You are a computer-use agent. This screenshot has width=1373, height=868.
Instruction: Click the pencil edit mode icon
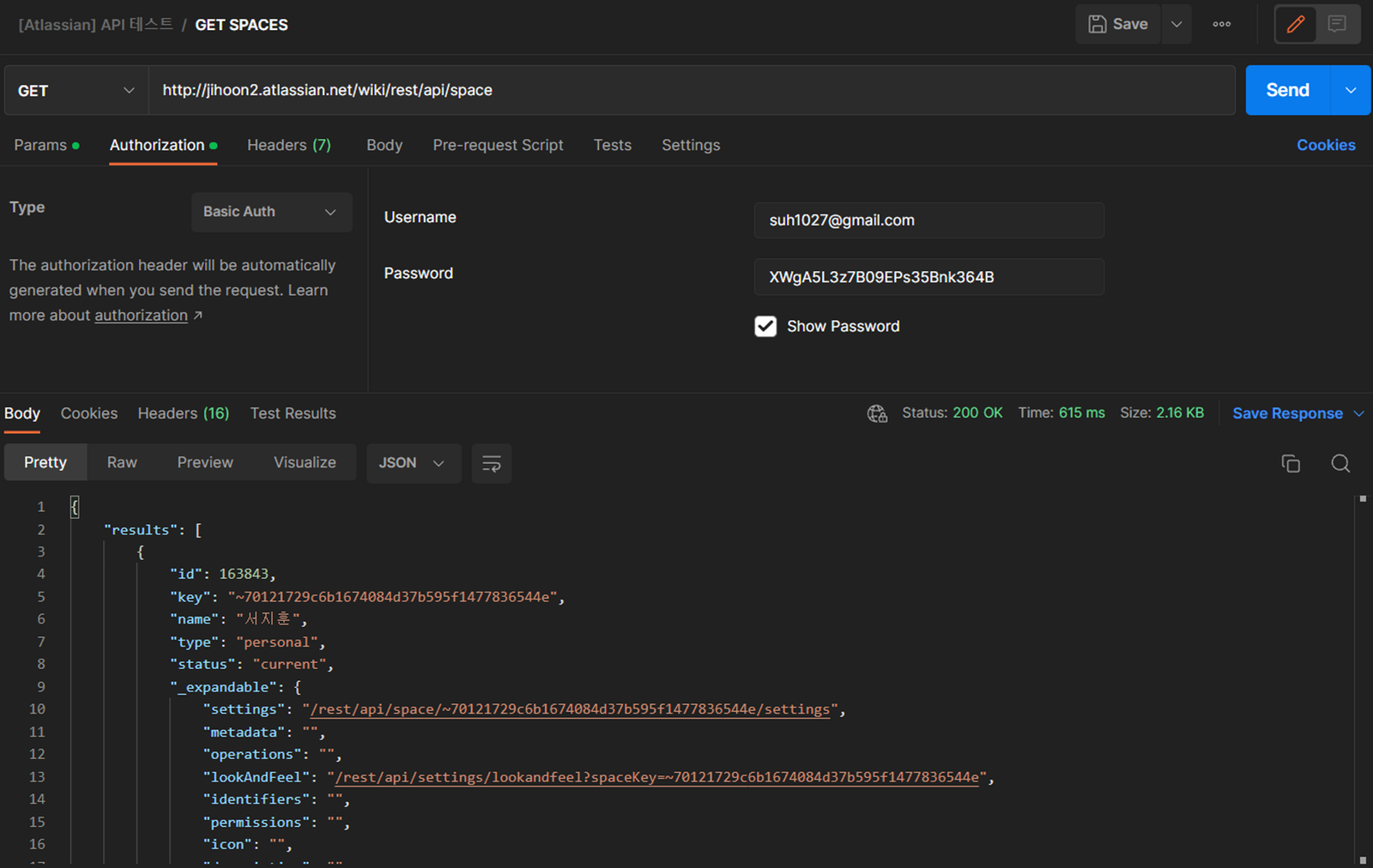click(1296, 24)
